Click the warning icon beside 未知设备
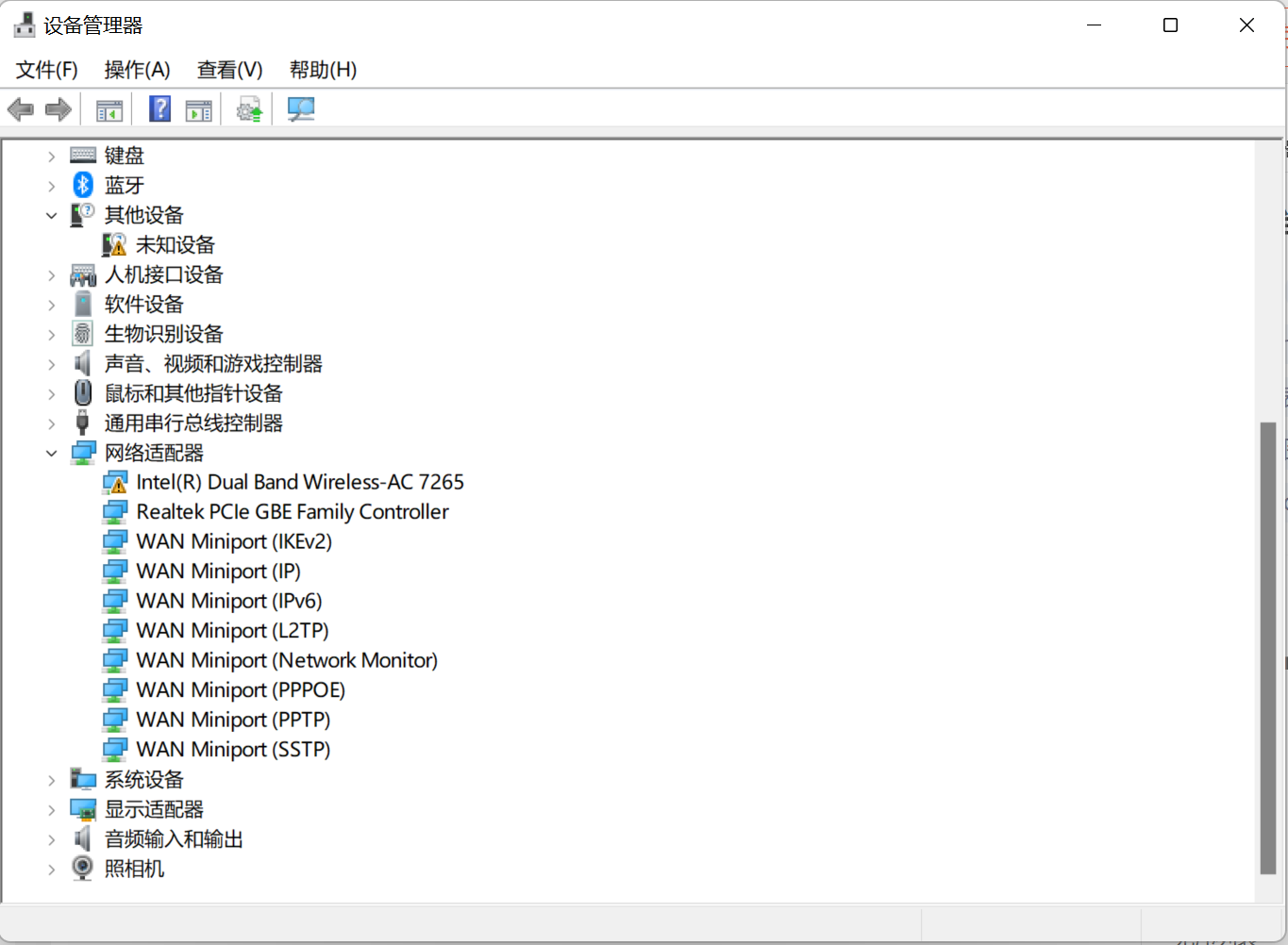 coord(114,244)
